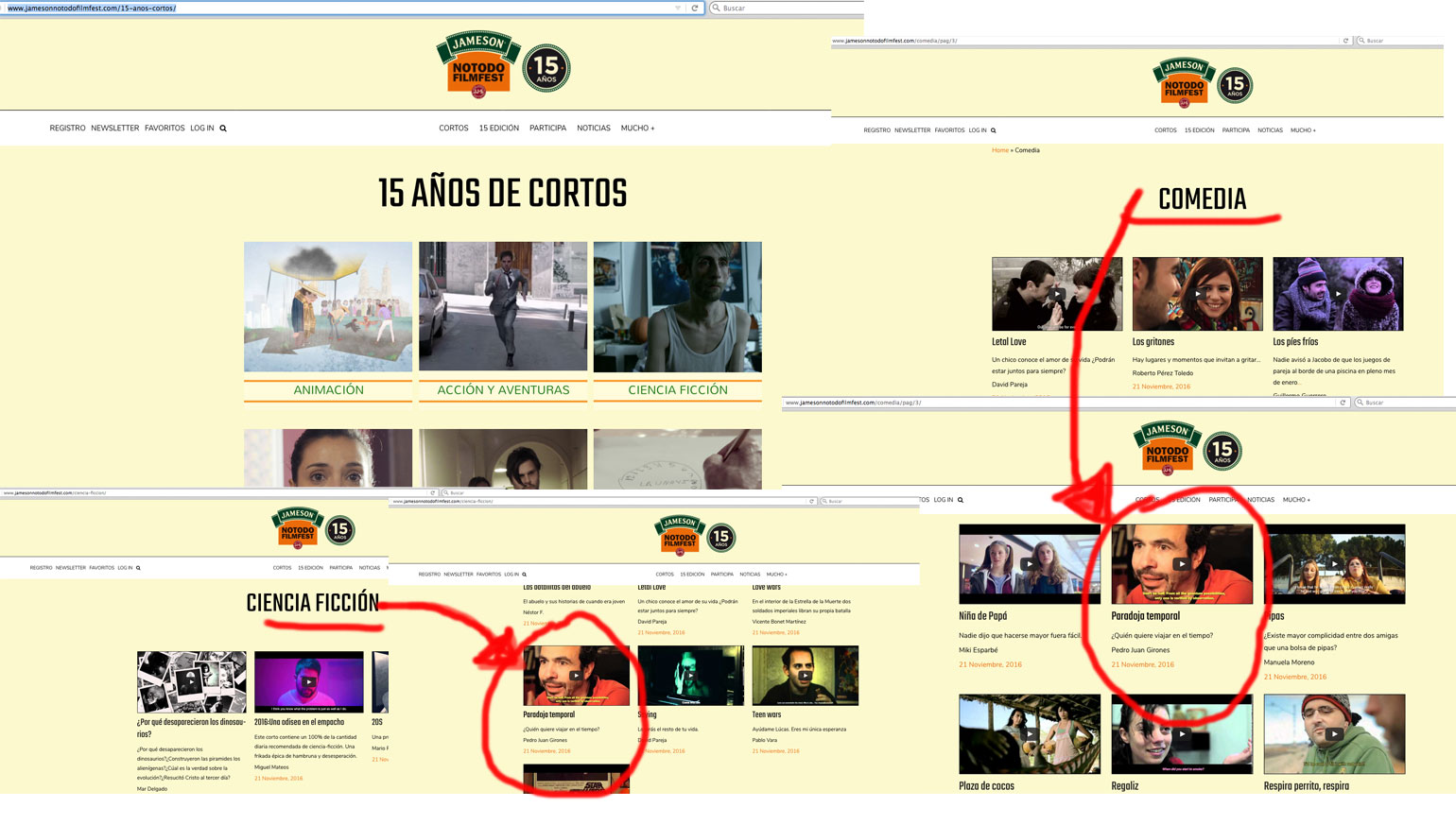1456x825 pixels.
Task: Play the Plaza de cocos video
Action: click(x=1029, y=733)
